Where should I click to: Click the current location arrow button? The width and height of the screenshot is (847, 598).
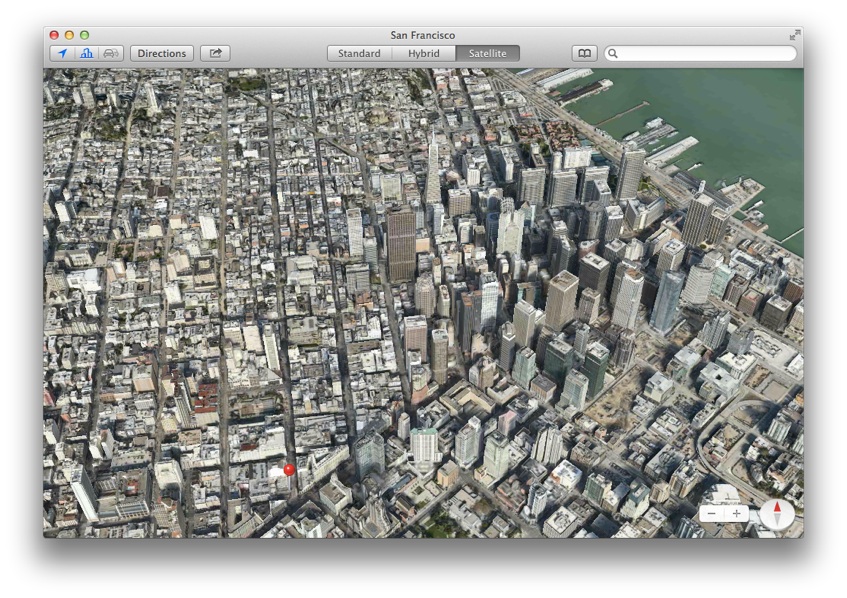point(62,53)
